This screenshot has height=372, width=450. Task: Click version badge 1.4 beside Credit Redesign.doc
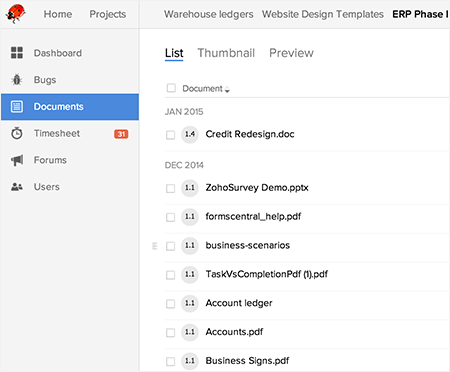190,134
